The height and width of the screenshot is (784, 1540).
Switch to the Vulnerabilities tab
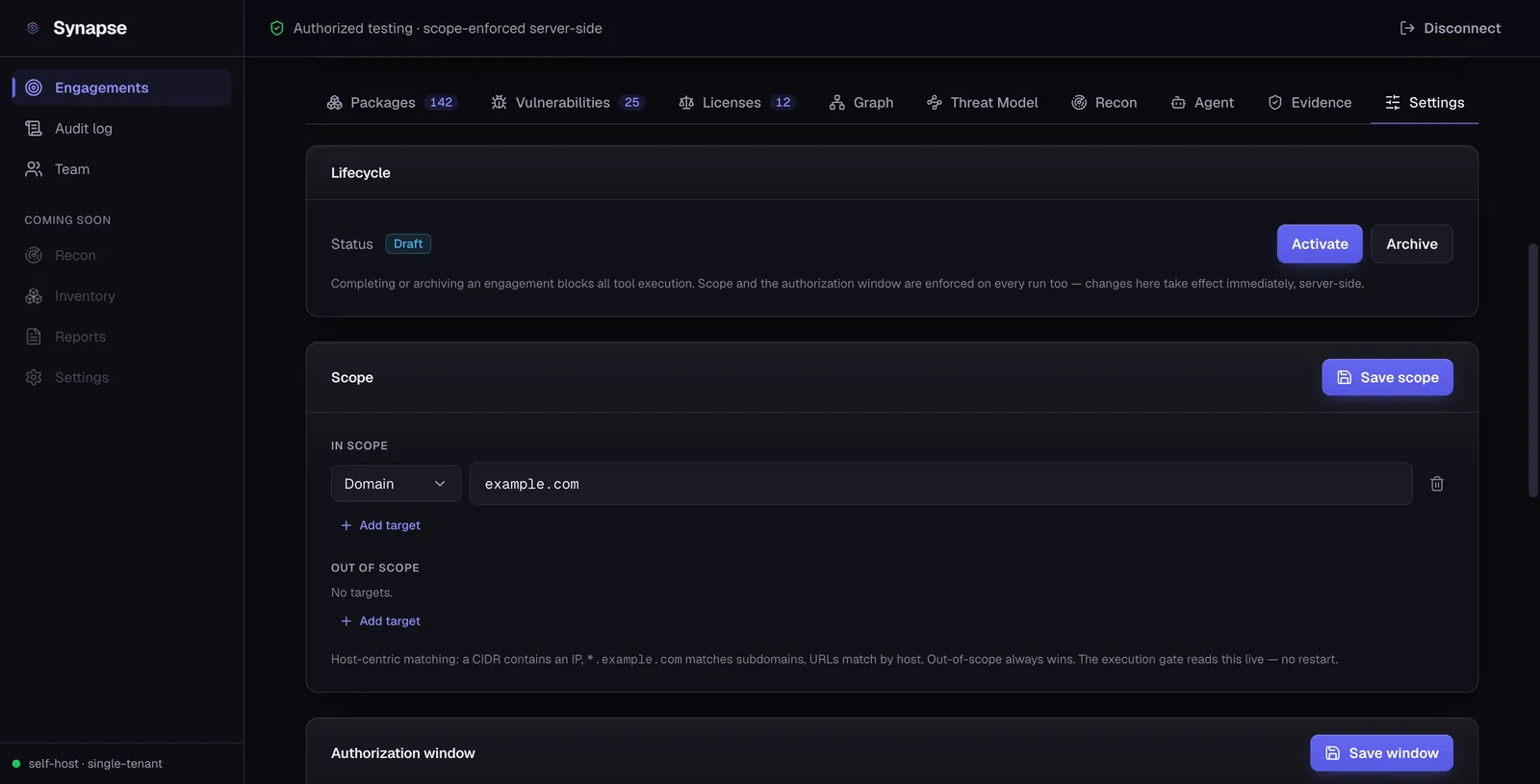(568, 102)
